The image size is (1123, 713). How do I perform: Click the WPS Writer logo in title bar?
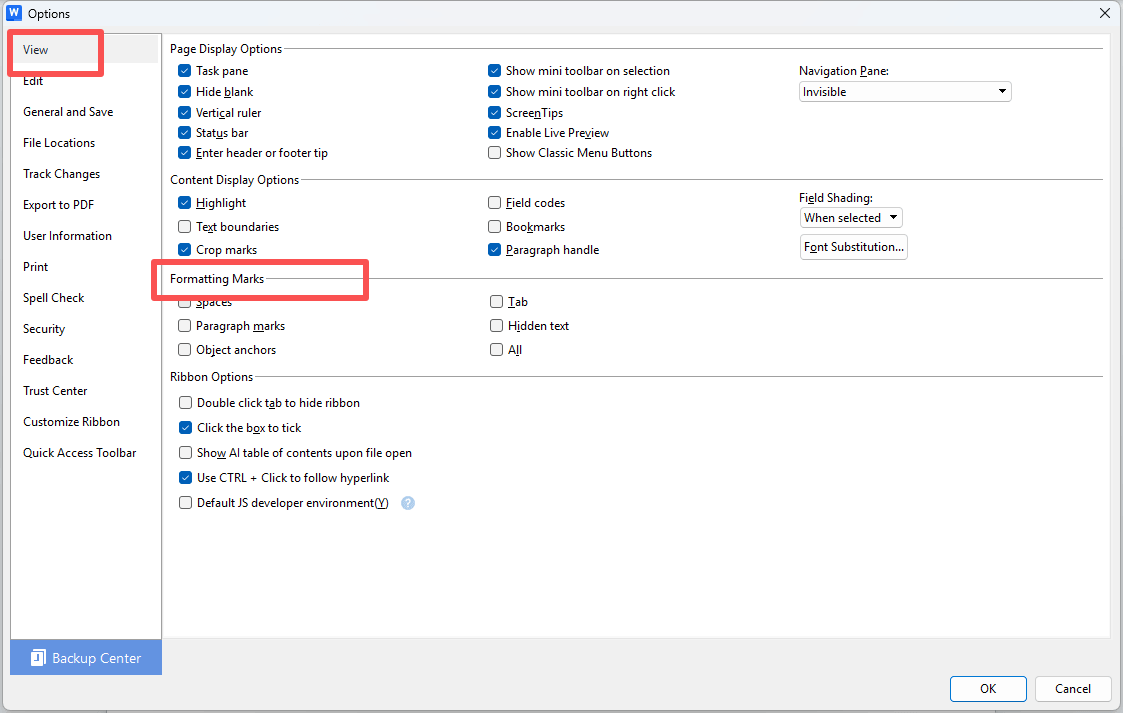pyautogui.click(x=14, y=14)
